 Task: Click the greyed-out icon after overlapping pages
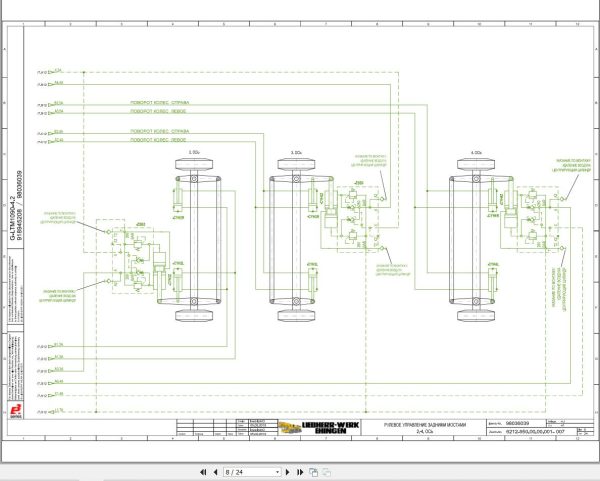327,472
